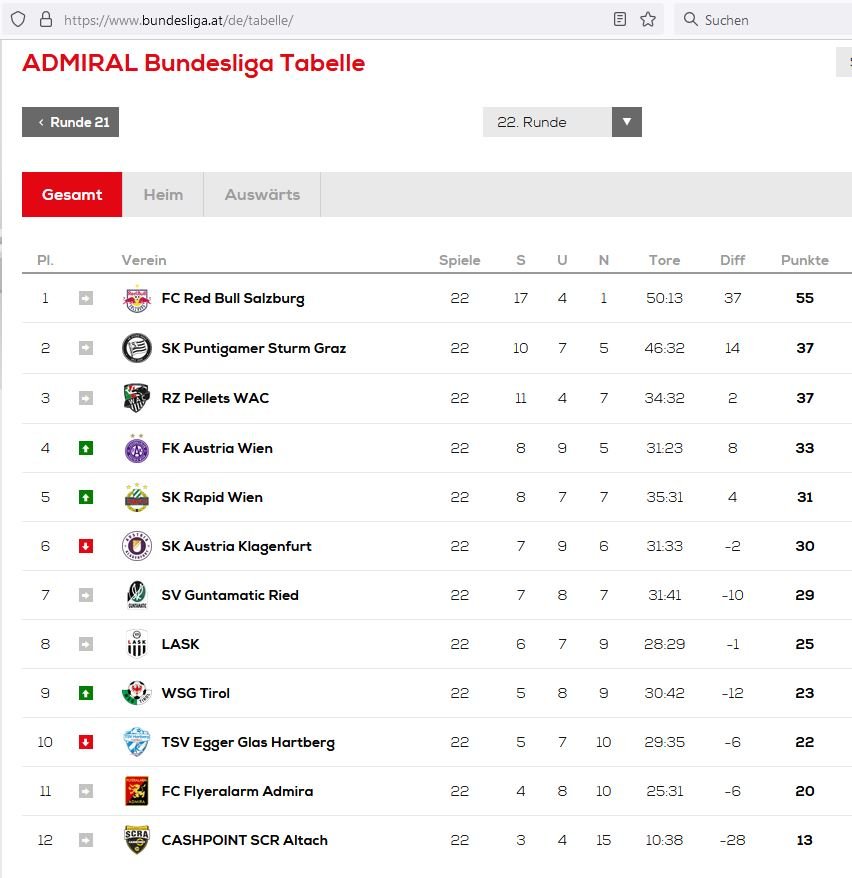Open the WSG Tirol team link
The height and width of the screenshot is (878, 852).
[195, 693]
